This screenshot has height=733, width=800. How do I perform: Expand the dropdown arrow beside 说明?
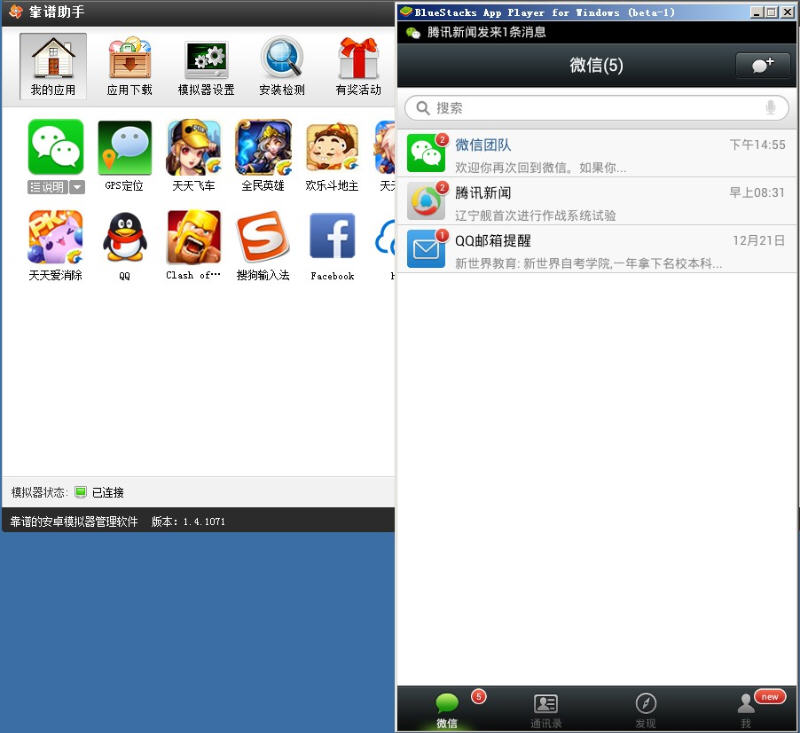coord(77,187)
